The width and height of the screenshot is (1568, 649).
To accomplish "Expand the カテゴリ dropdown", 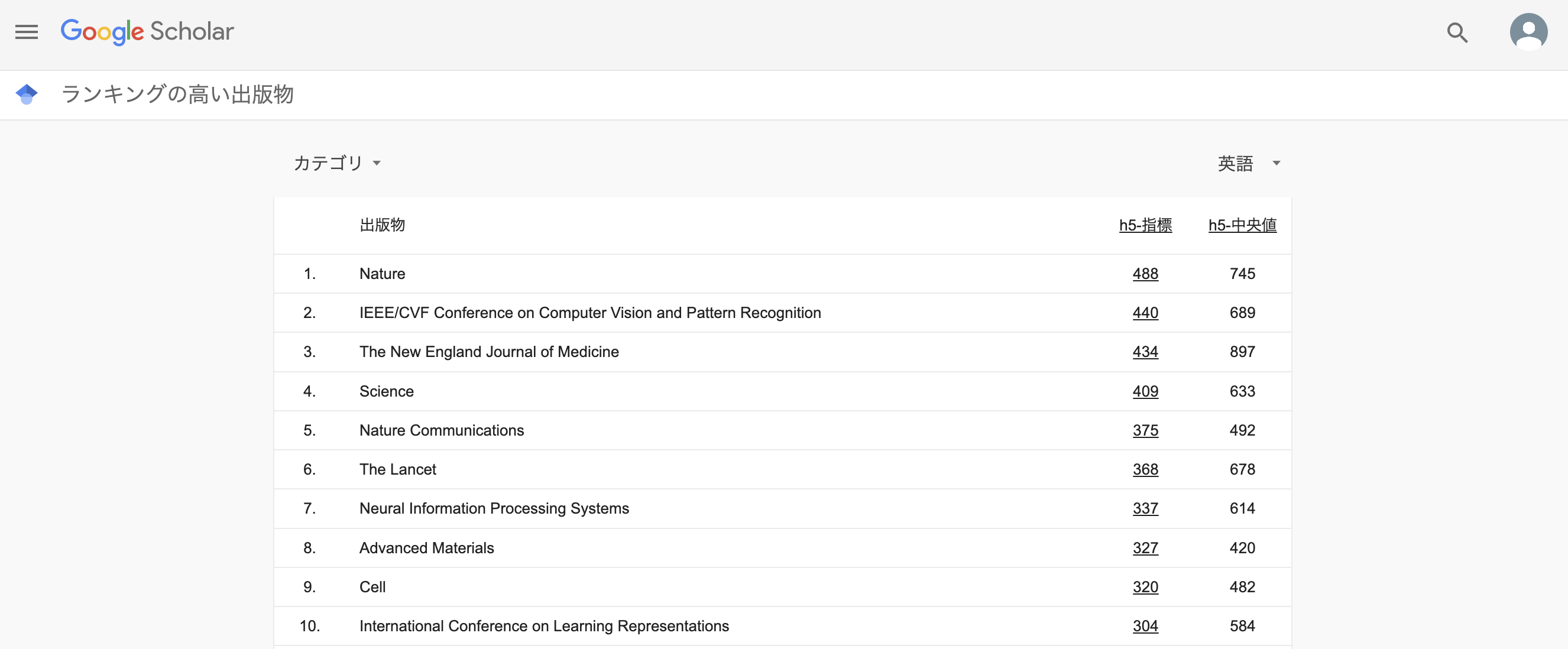I will pyautogui.click(x=336, y=163).
